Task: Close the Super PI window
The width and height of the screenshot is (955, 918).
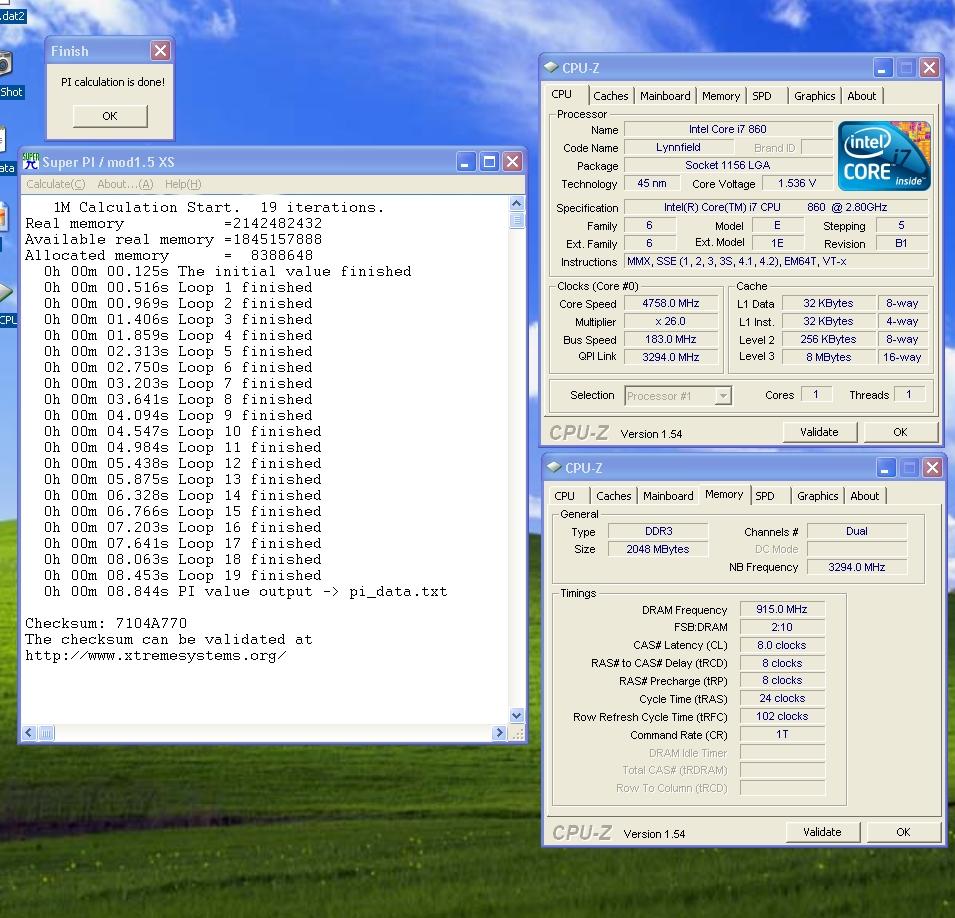Action: pyautogui.click(x=513, y=162)
